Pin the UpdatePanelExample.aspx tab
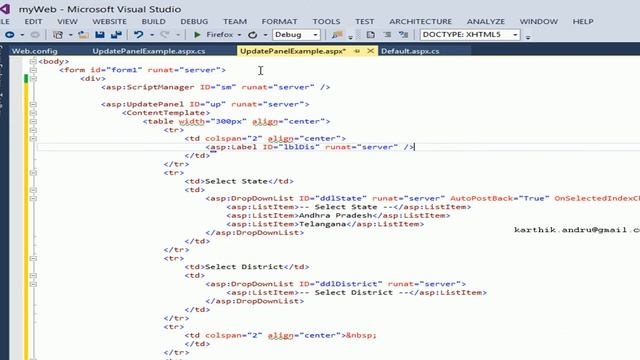 click(x=357, y=51)
